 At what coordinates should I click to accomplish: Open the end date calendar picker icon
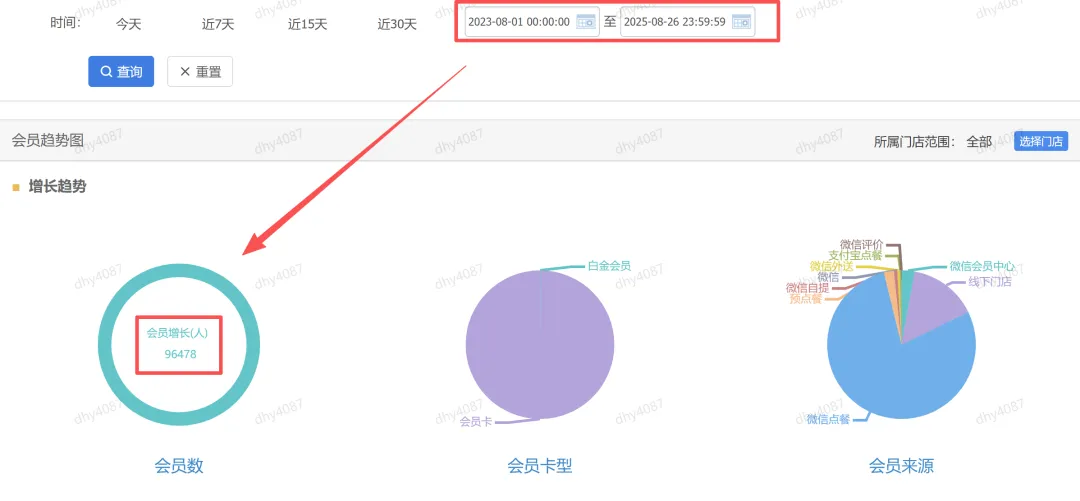click(x=741, y=22)
